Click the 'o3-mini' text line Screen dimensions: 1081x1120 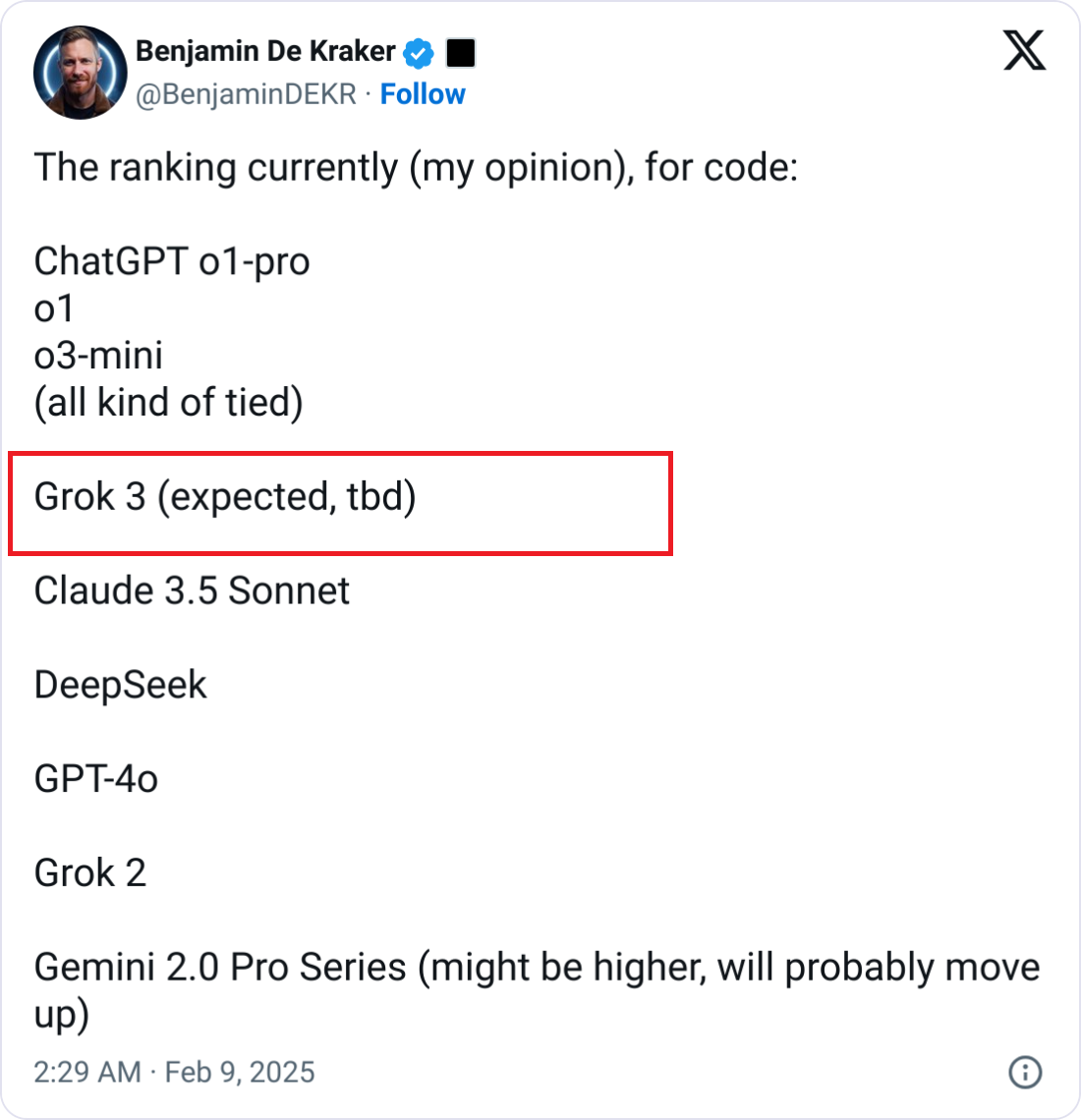click(x=98, y=356)
